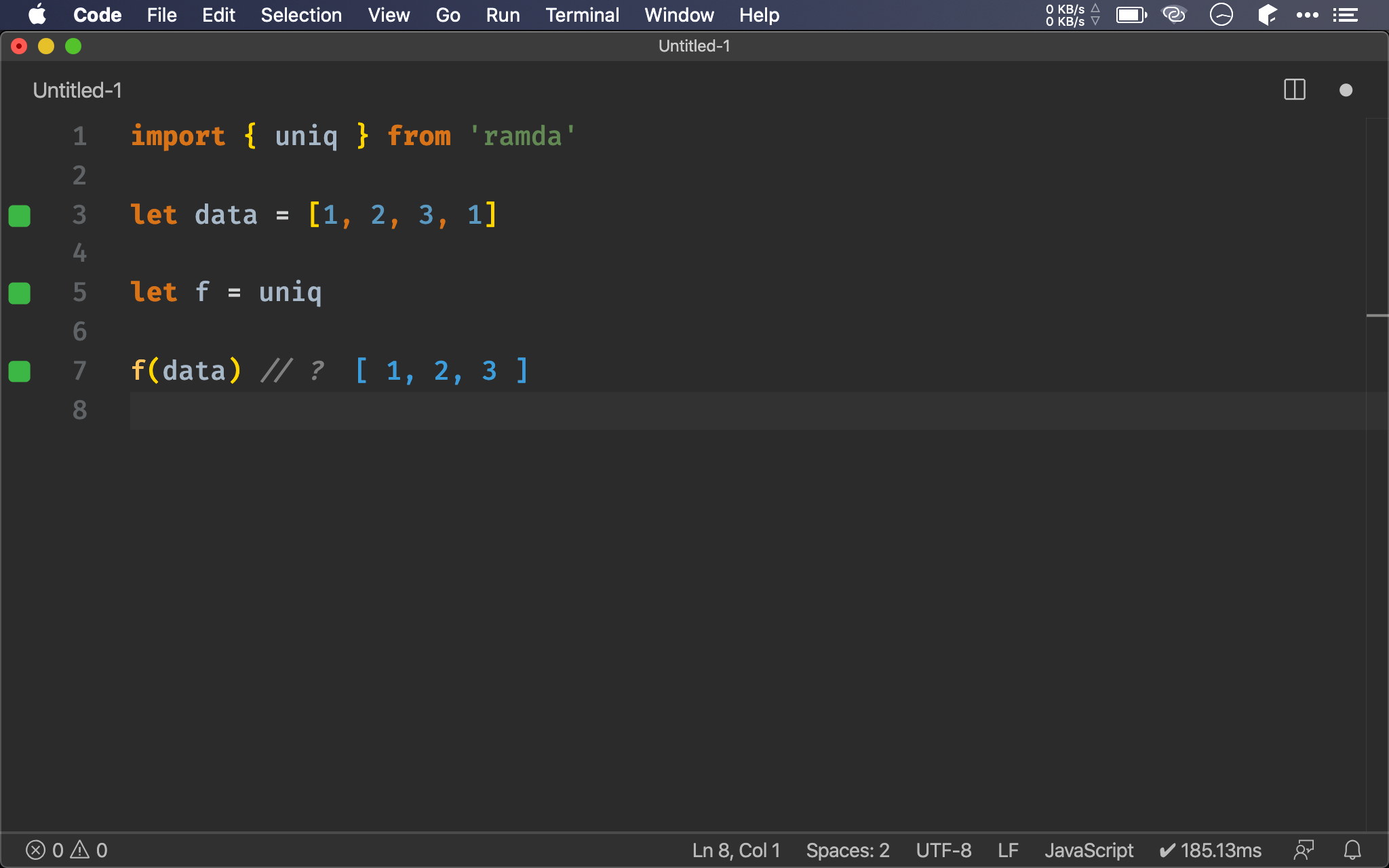Select the Untitled-1 editor tab
Screen dimensions: 1389x868
(77, 90)
